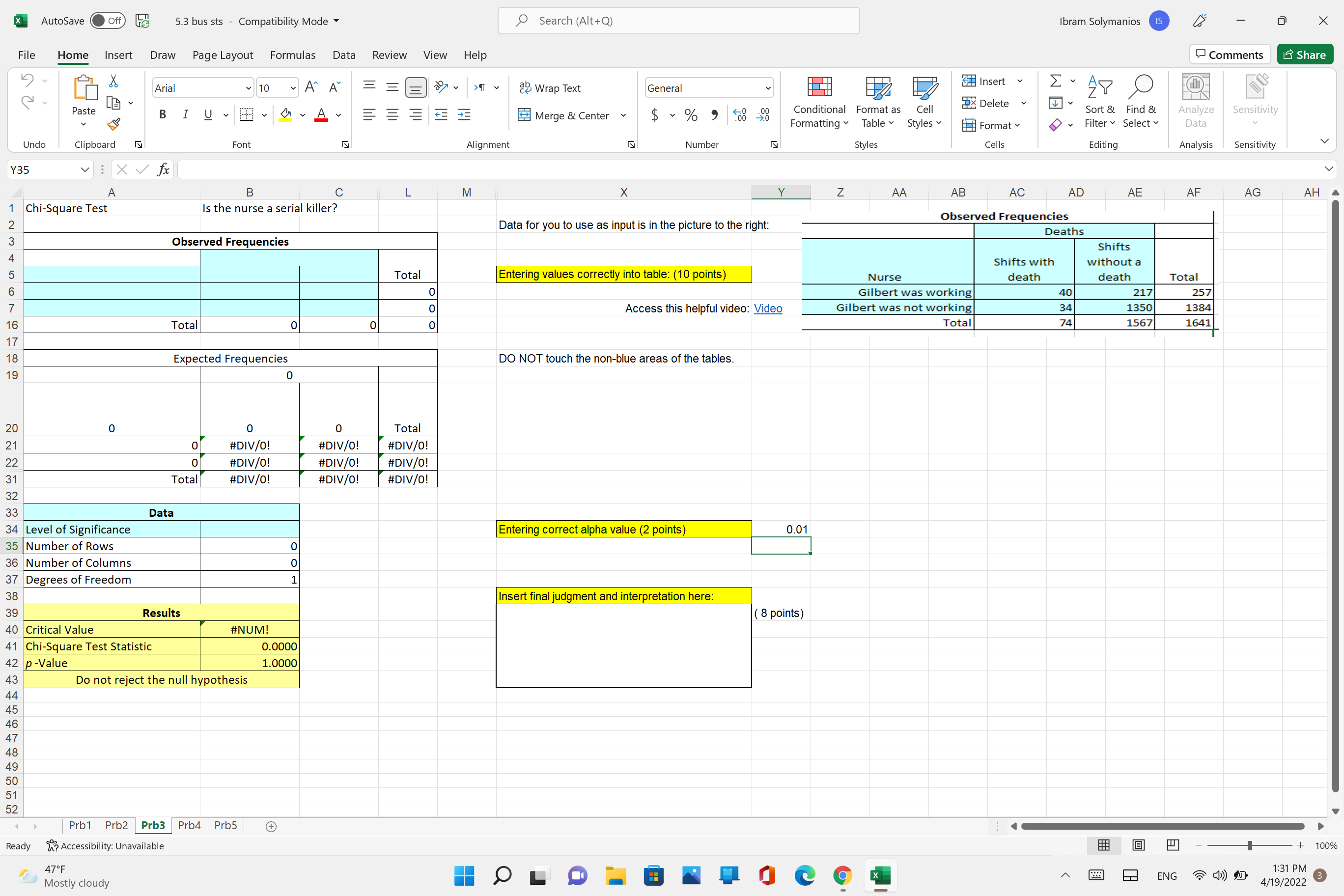Screen dimensions: 1344x896
Task: Click the Merge & Center icon
Action: (x=525, y=115)
